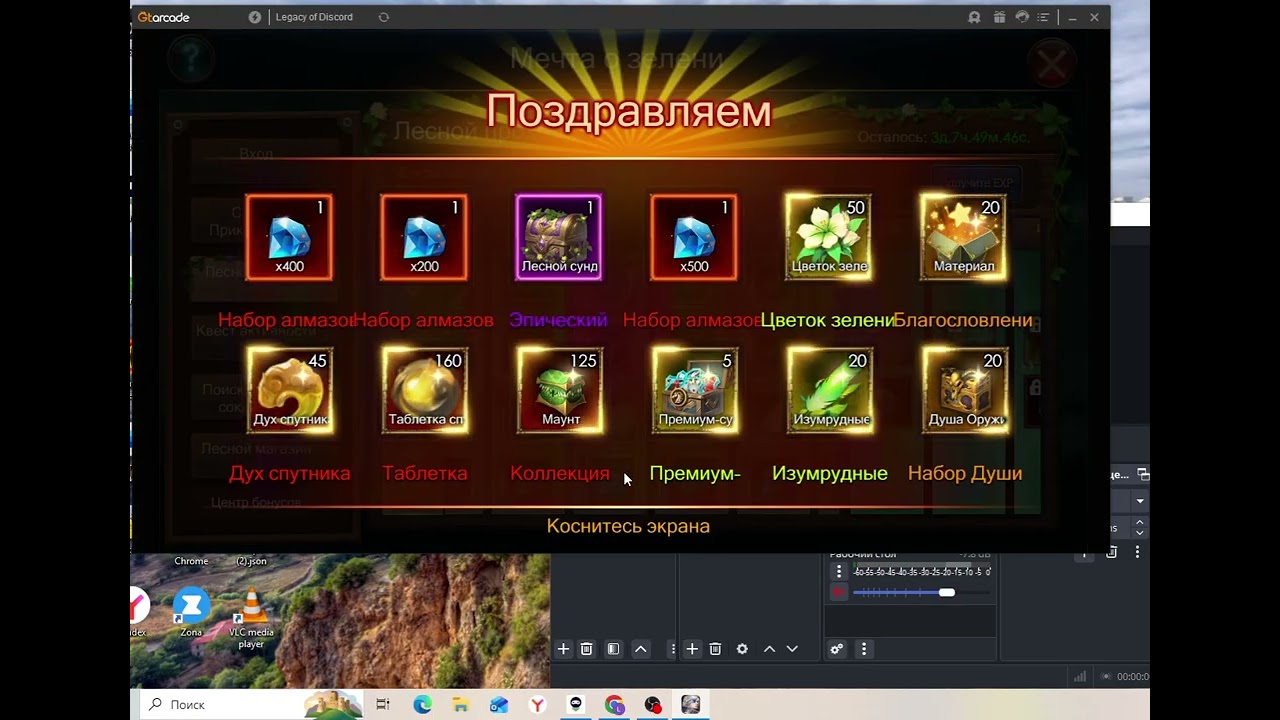Open the Zona desktop shortcut
Image resolution: width=1280 pixels, height=720 pixels.
[x=191, y=611]
